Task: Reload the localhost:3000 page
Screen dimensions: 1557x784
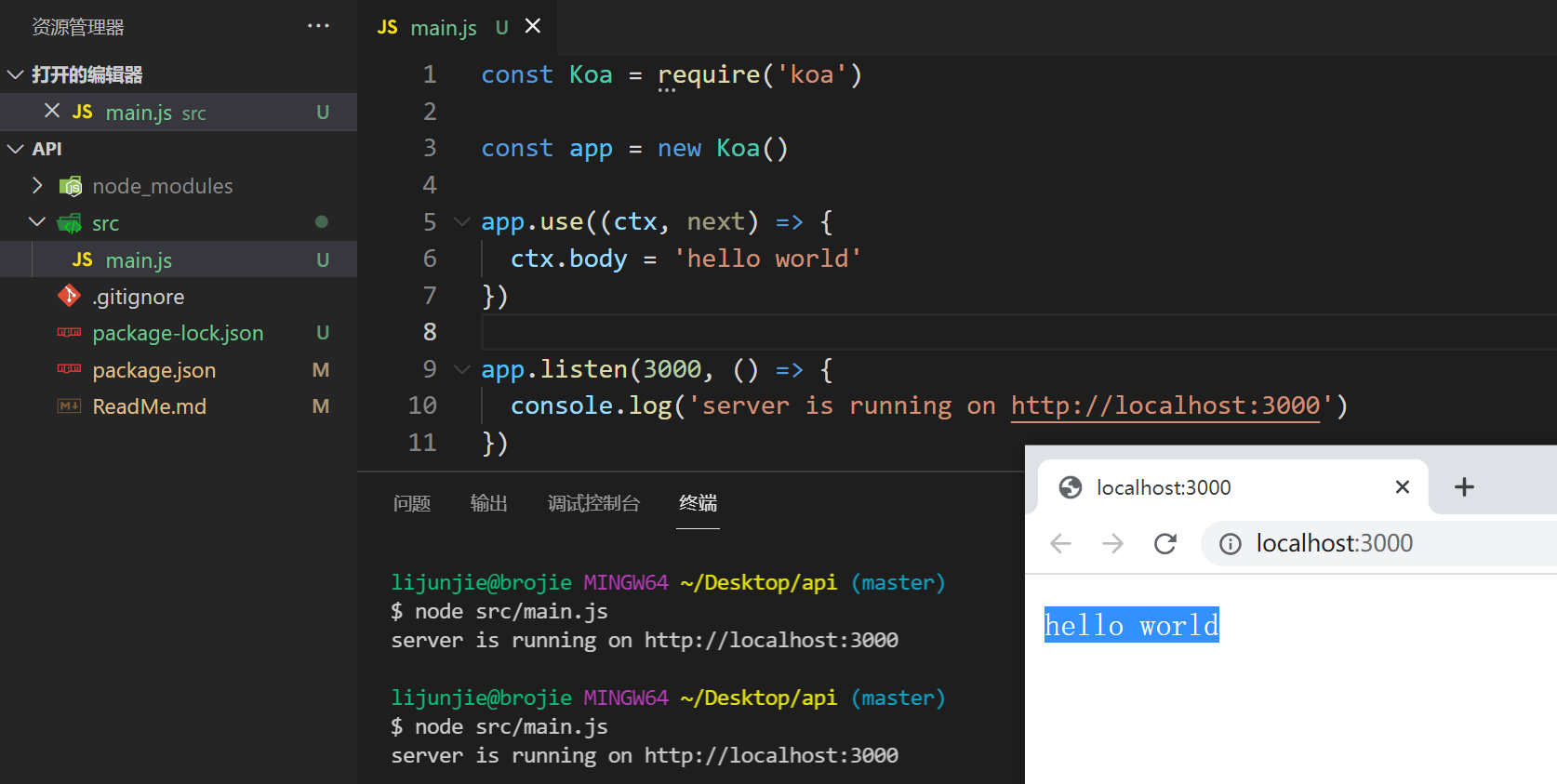Action: [1165, 543]
